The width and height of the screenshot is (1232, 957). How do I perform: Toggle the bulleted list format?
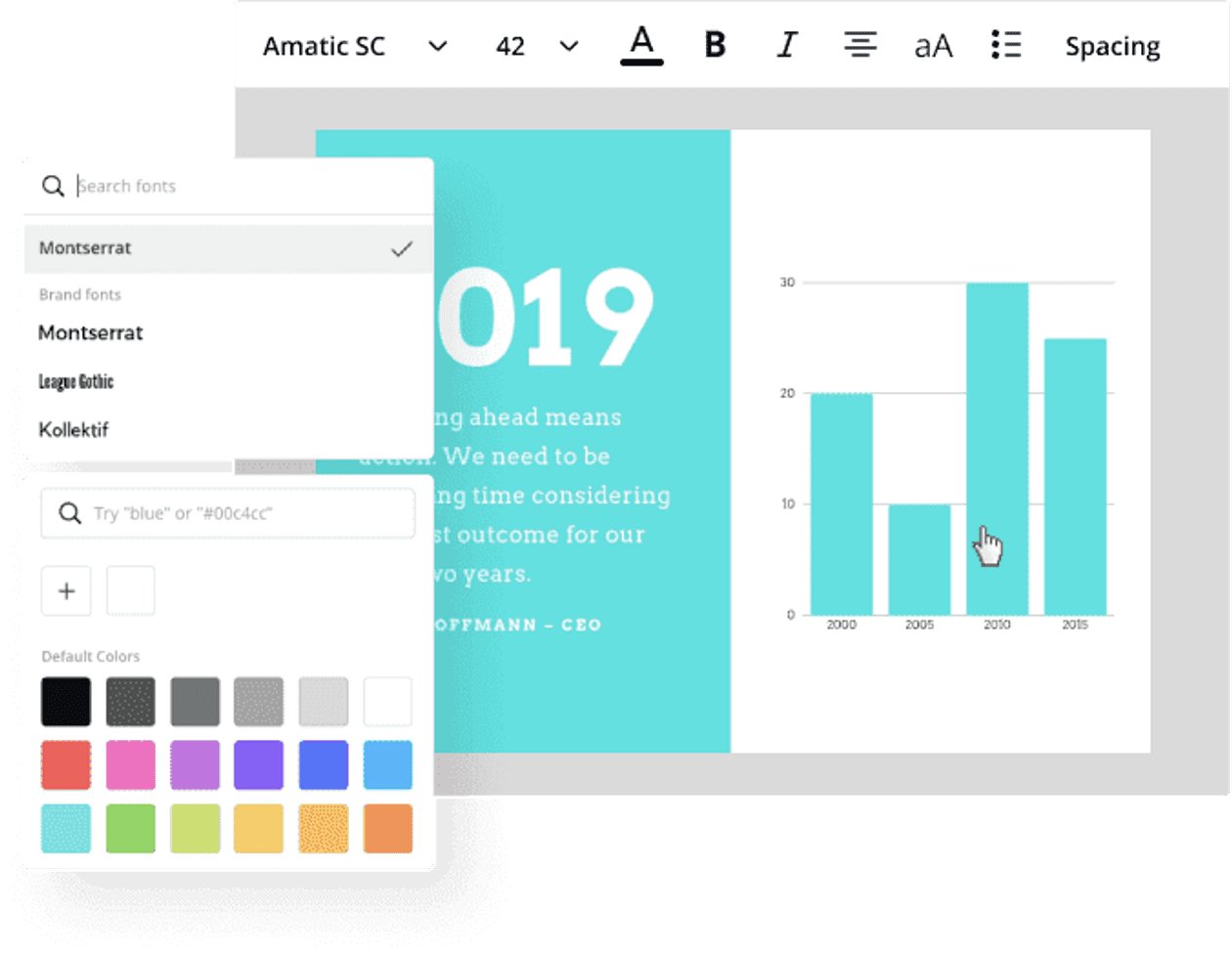point(1006,45)
